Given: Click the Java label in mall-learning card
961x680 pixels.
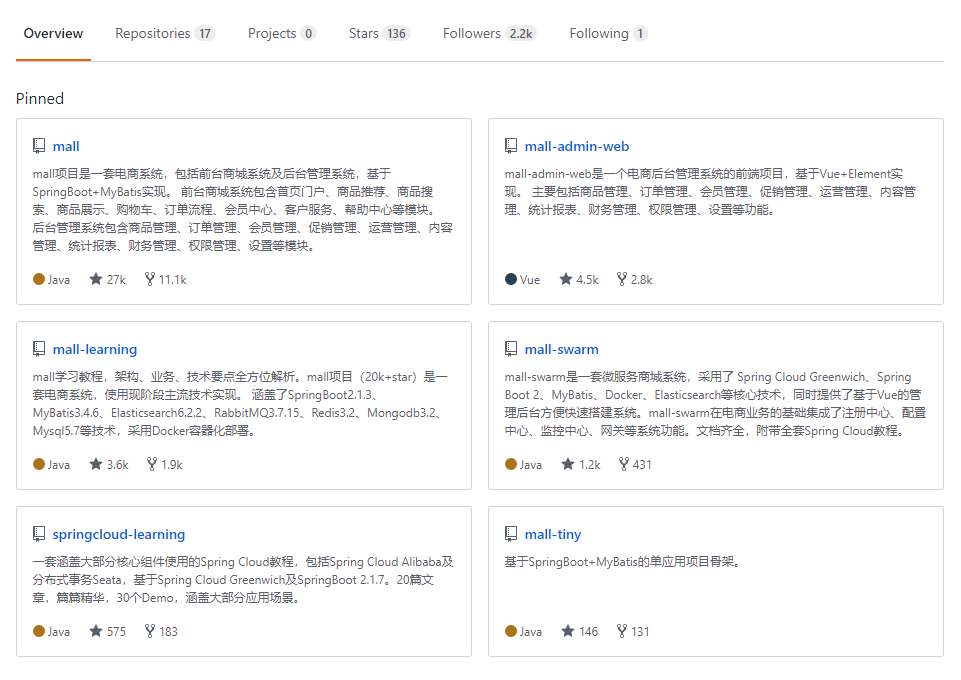Looking at the screenshot, I should (59, 465).
